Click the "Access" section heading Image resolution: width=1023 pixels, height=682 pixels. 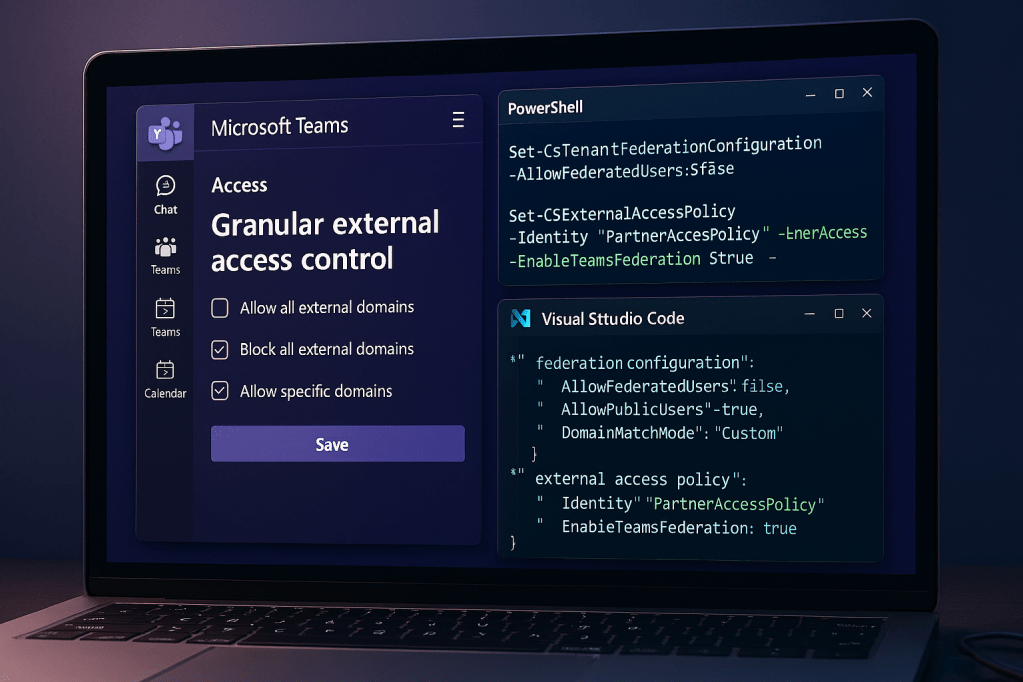tap(240, 185)
